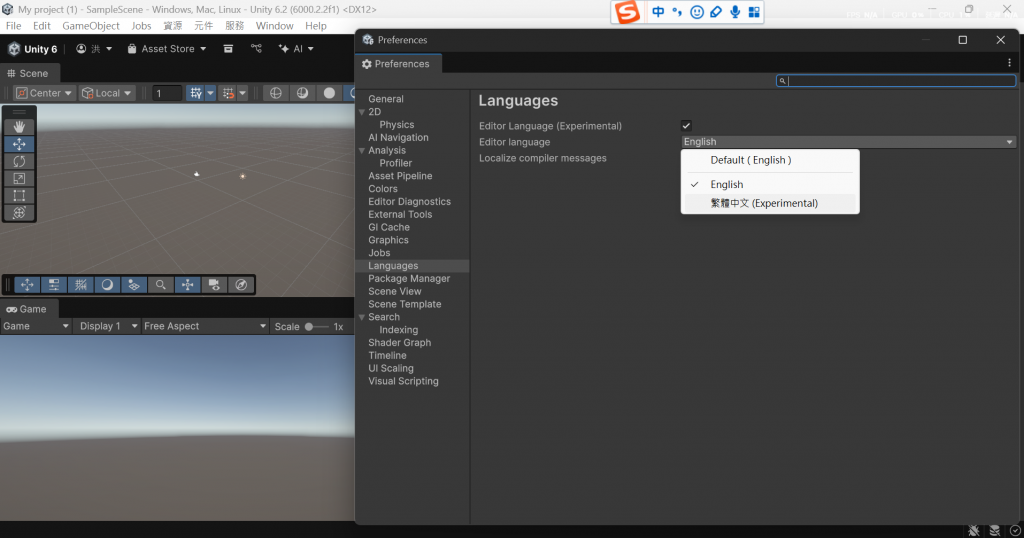The height and width of the screenshot is (538, 1024).
Task: Collapse the Search preferences group
Action: [x=362, y=317]
